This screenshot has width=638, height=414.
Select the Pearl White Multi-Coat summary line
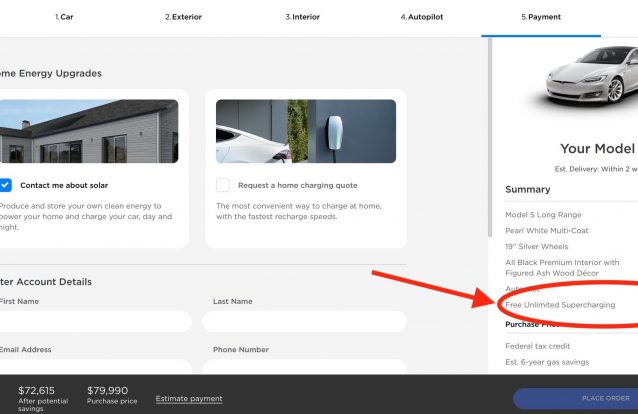547,230
